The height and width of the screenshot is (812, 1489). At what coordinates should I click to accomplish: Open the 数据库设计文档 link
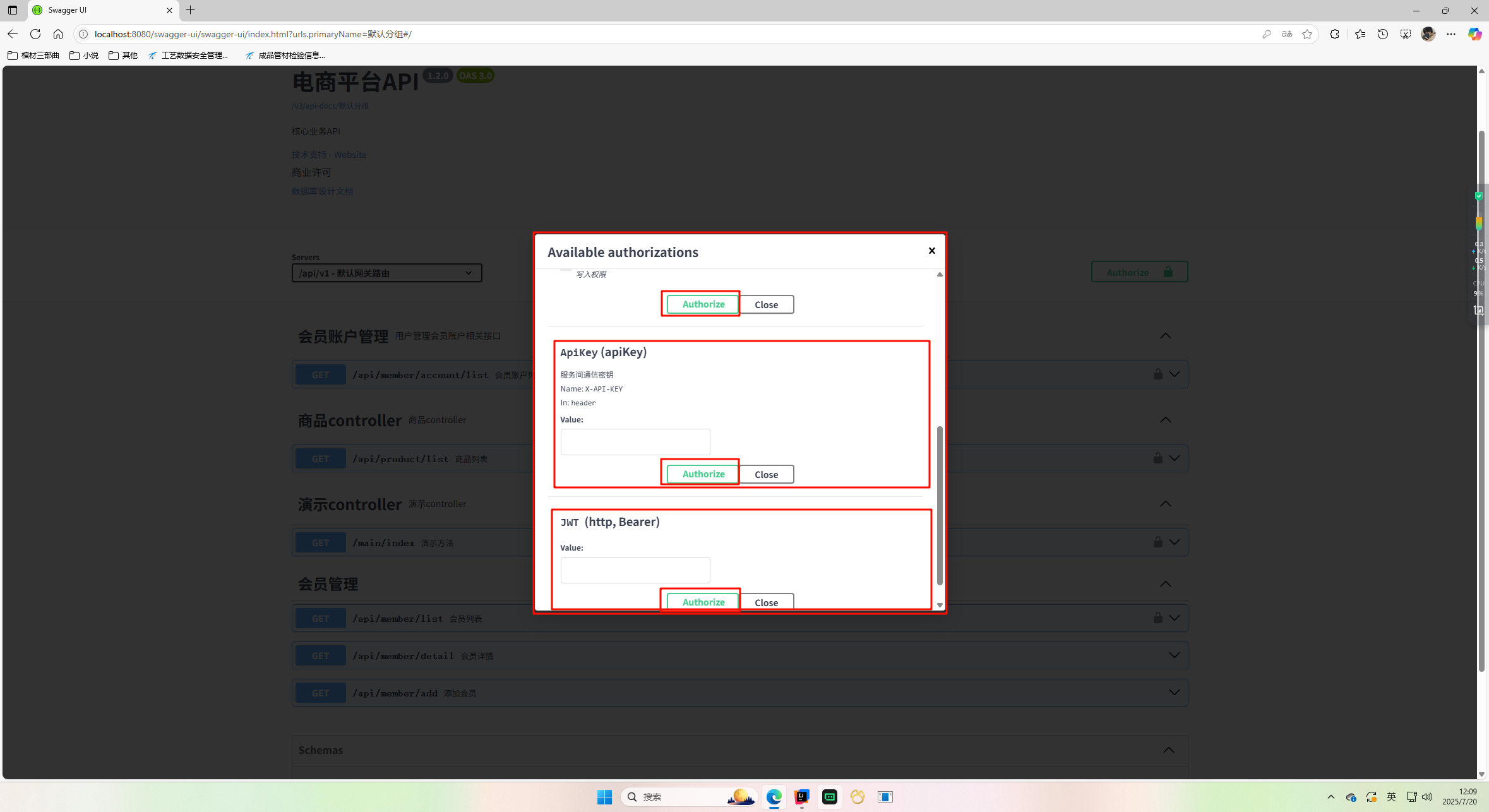[322, 191]
